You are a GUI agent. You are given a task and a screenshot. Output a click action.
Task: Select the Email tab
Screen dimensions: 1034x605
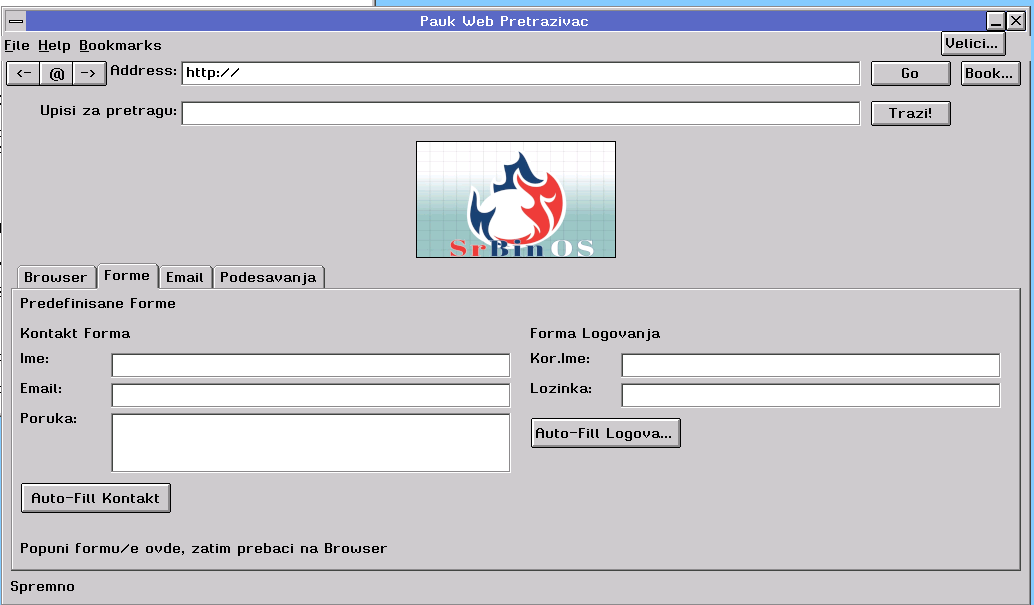[184, 277]
